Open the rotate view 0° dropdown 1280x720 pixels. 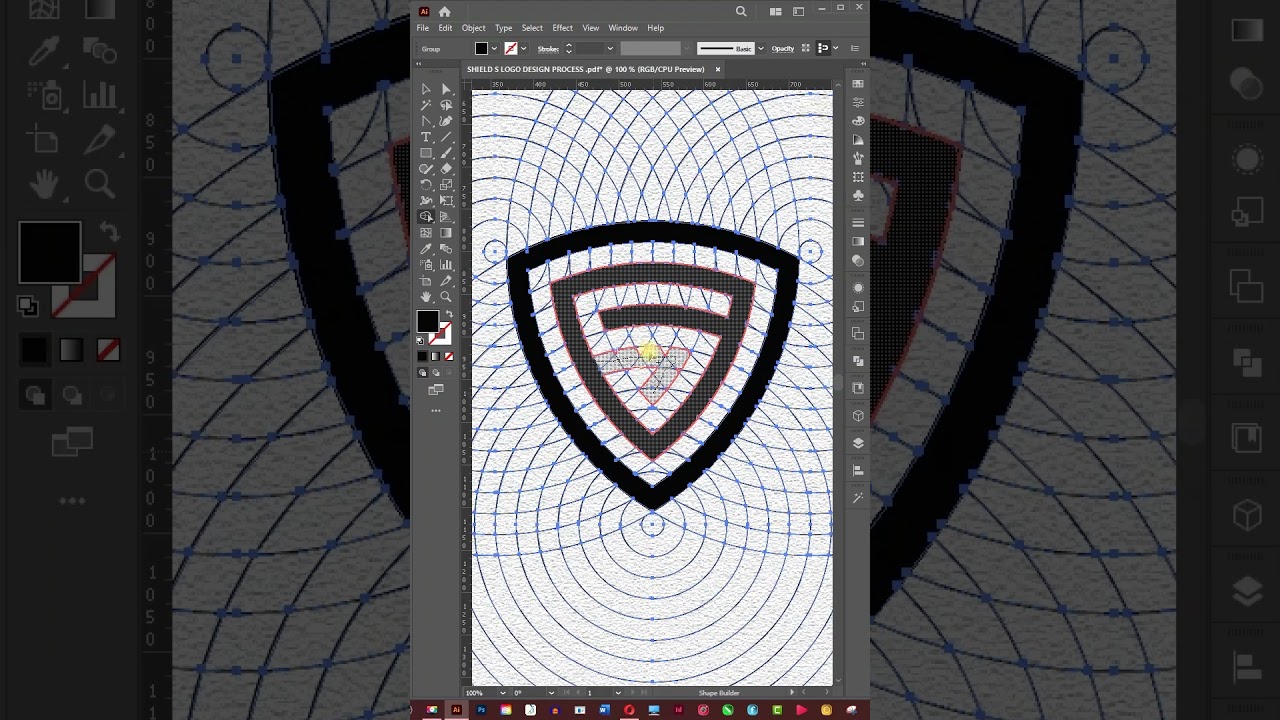click(x=551, y=692)
